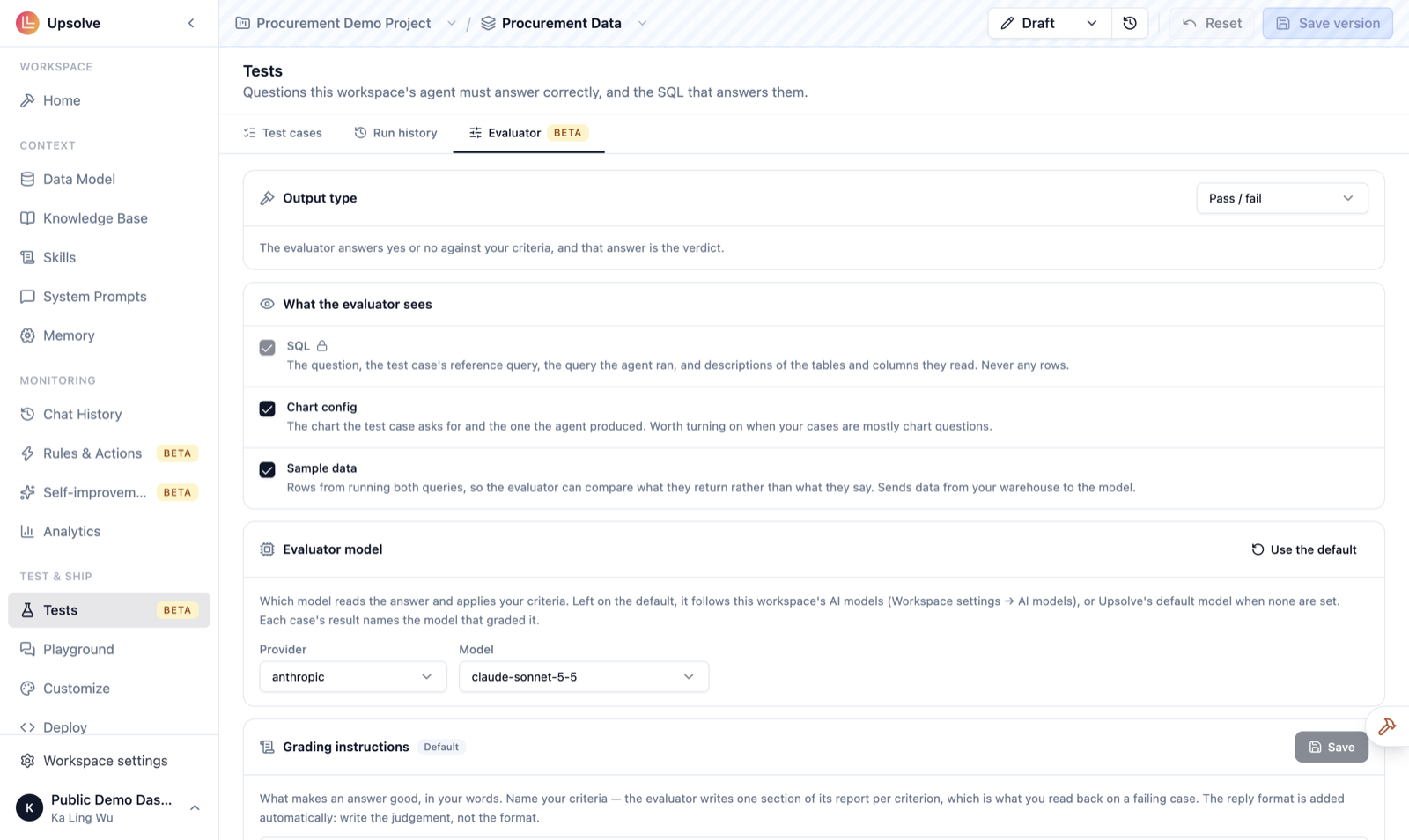Uncheck the Sample data checkbox

[267, 469]
